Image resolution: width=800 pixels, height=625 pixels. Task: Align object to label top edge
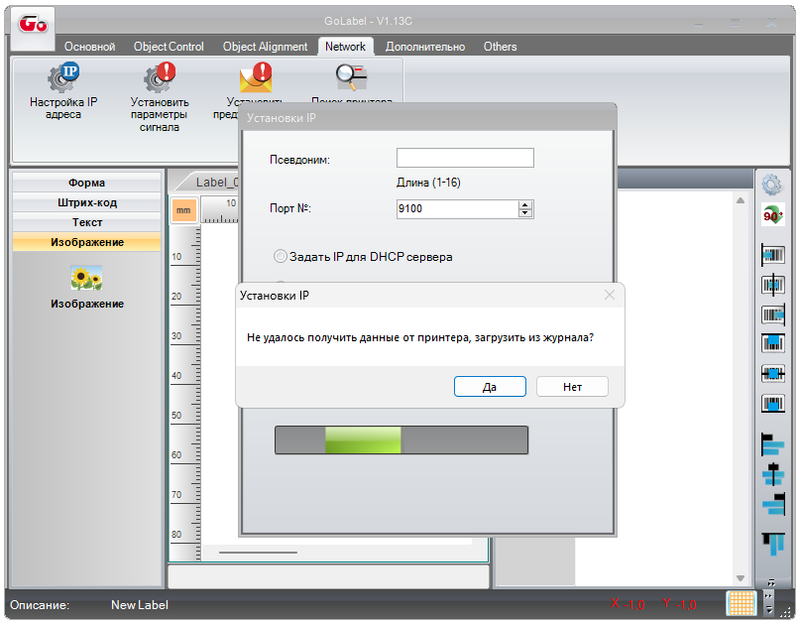click(772, 343)
